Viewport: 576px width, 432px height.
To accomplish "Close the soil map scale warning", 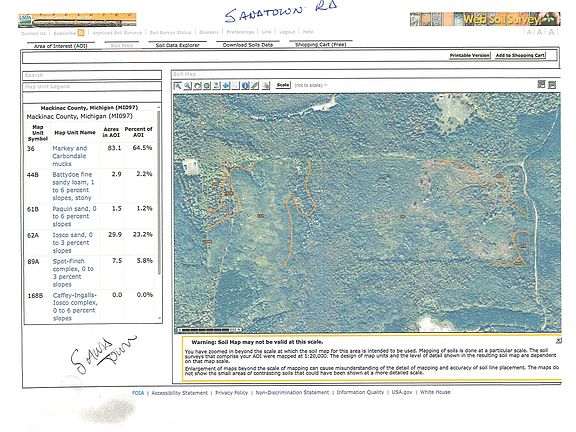I will pyautogui.click(x=558, y=341).
